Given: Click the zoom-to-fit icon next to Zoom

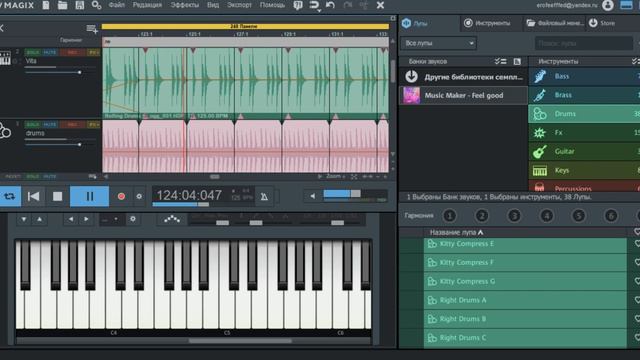Looking at the screenshot, I should [354, 177].
